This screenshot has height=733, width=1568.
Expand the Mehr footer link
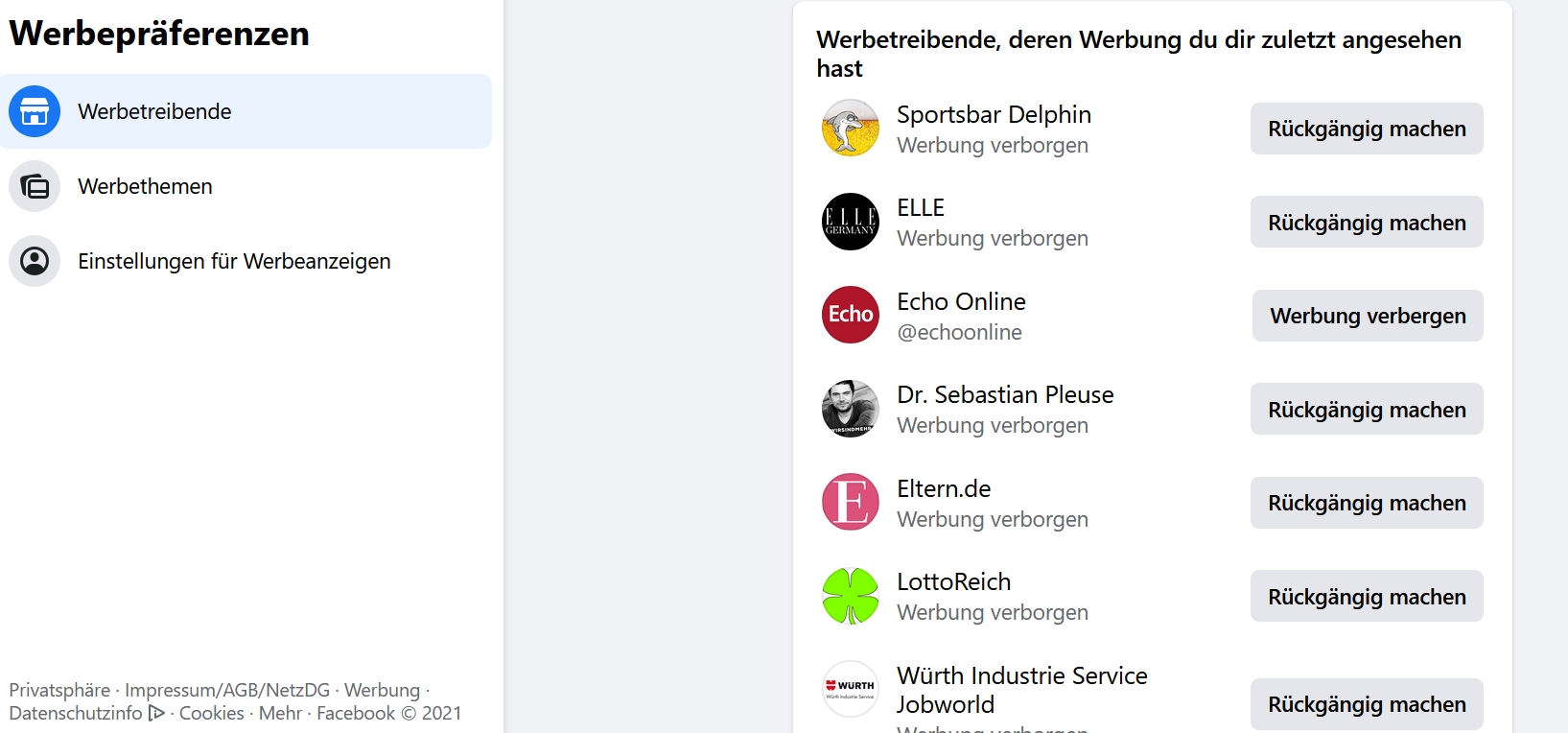[280, 713]
